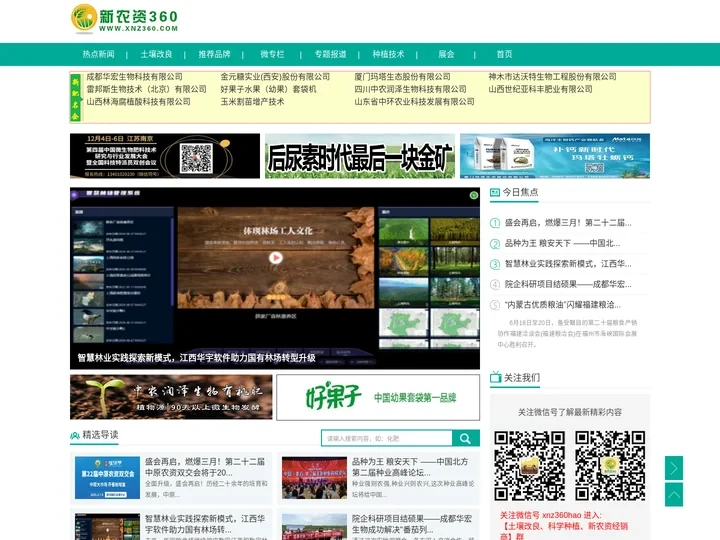Open 好果子水果(幼果)套袋机 link

pos(268,89)
